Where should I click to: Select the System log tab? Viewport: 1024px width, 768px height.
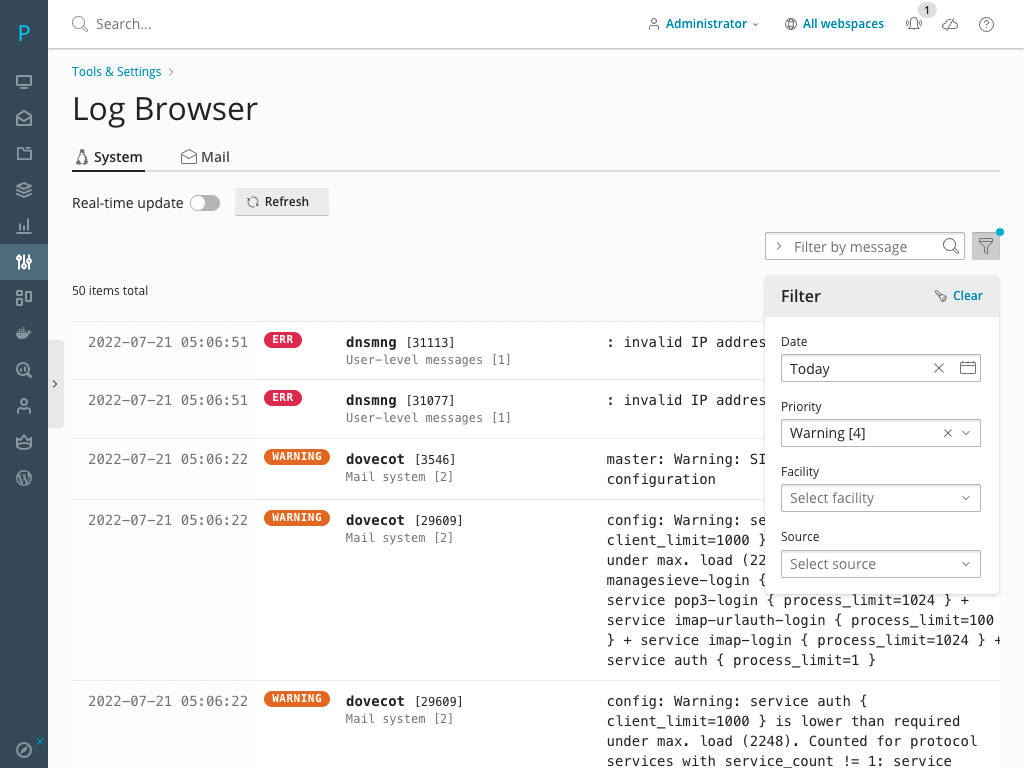109,157
